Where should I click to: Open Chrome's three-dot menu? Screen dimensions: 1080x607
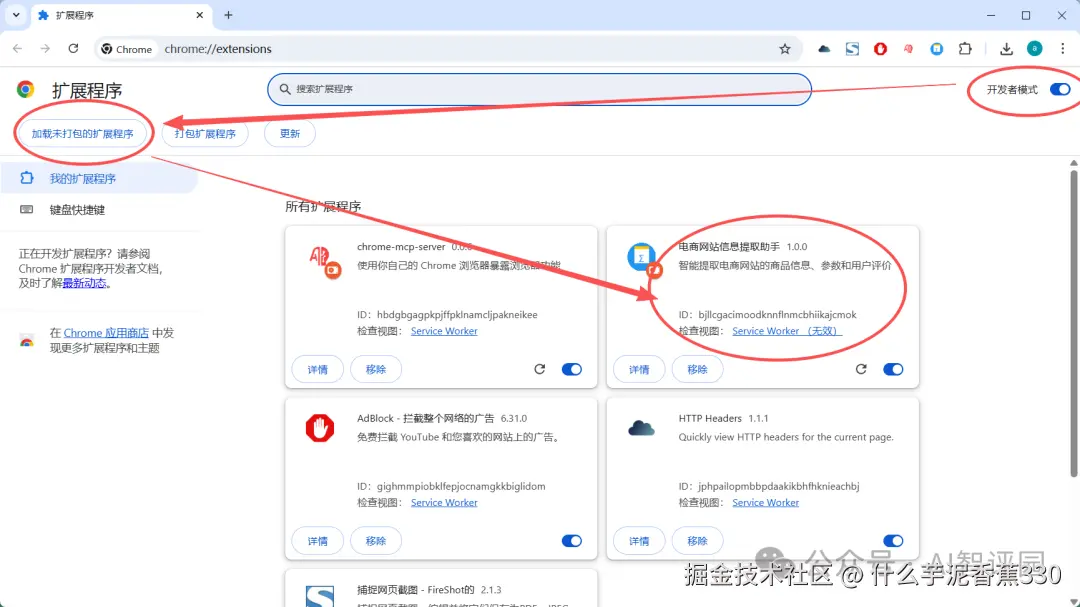click(1062, 48)
